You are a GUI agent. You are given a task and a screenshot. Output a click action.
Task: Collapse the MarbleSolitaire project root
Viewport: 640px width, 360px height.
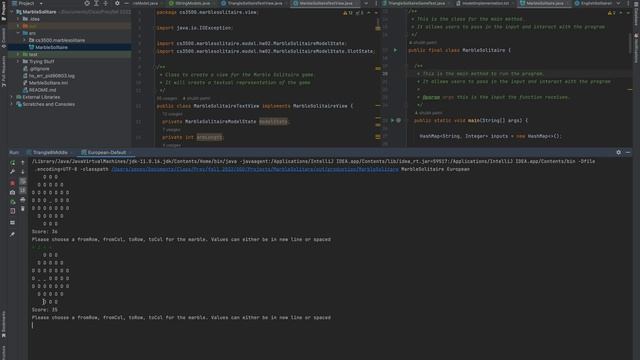(12, 12)
